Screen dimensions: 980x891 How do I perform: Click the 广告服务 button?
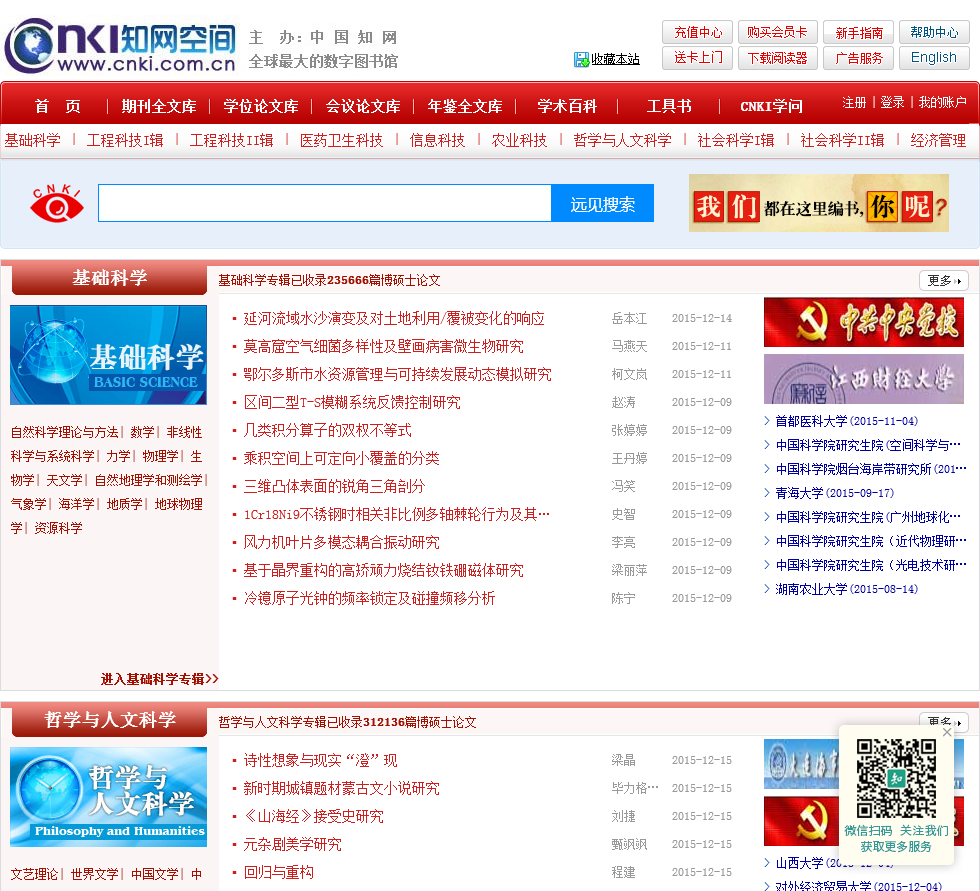(859, 58)
